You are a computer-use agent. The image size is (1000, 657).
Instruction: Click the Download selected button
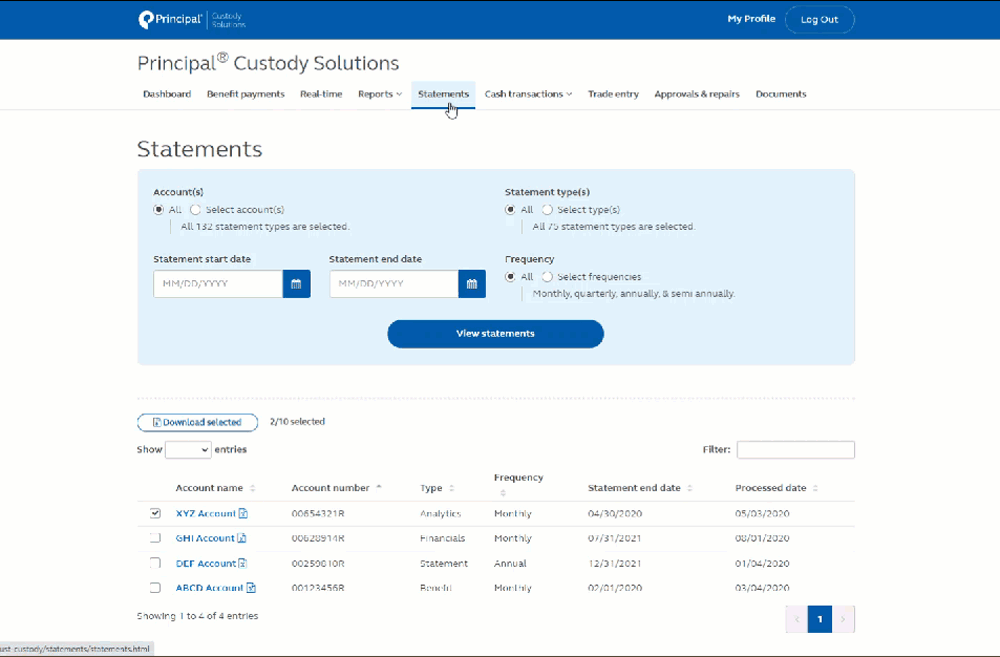(x=197, y=421)
